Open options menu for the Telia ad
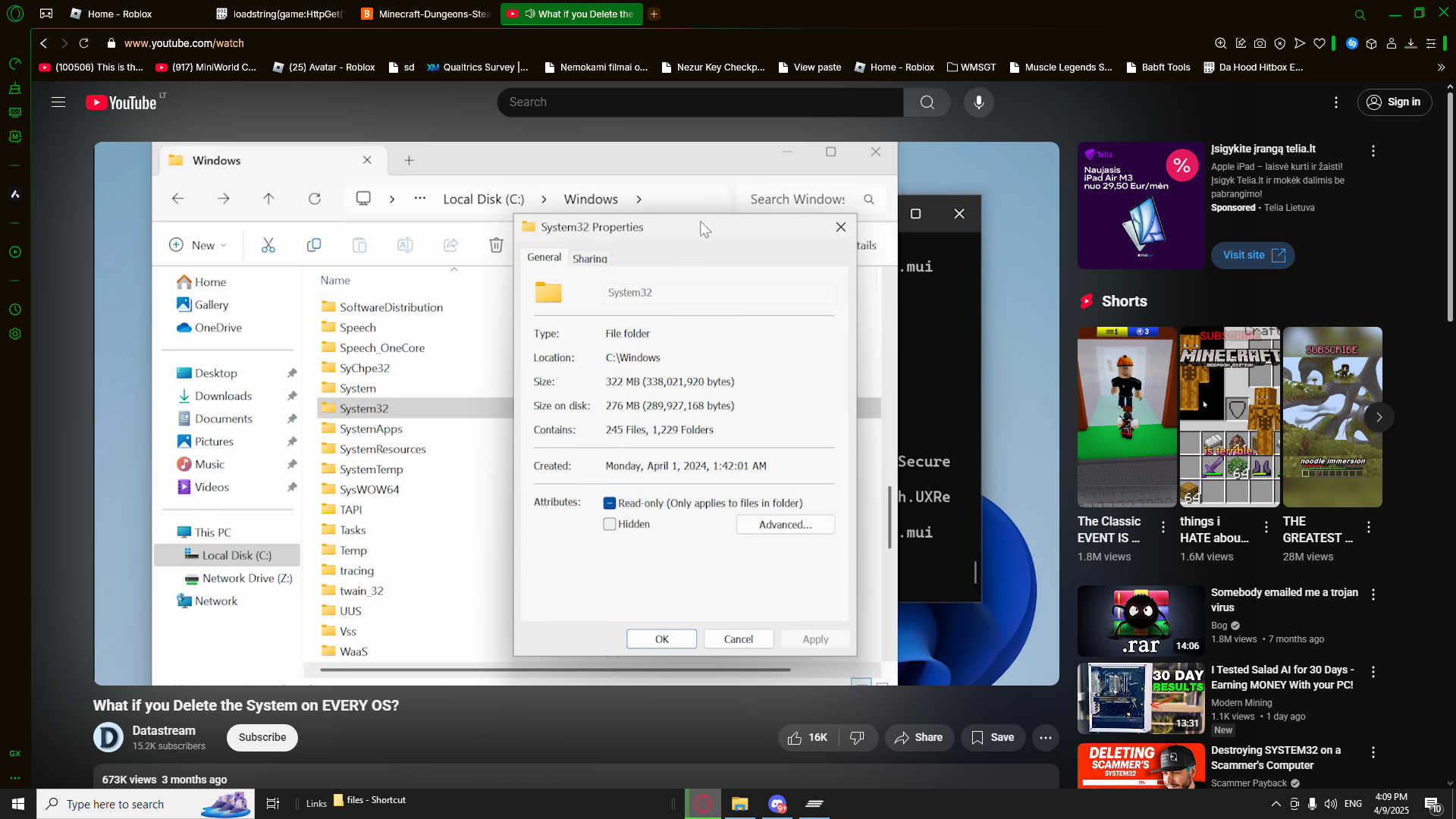The image size is (1456, 819). click(x=1373, y=151)
